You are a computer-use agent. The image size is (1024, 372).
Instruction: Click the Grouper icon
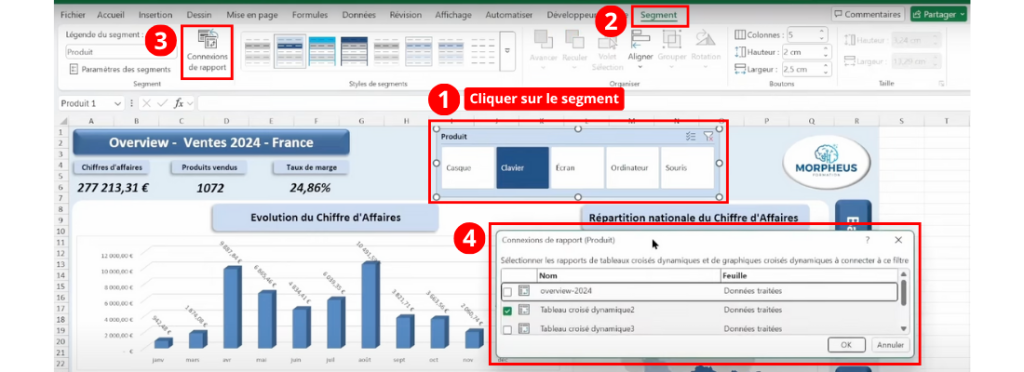(671, 40)
